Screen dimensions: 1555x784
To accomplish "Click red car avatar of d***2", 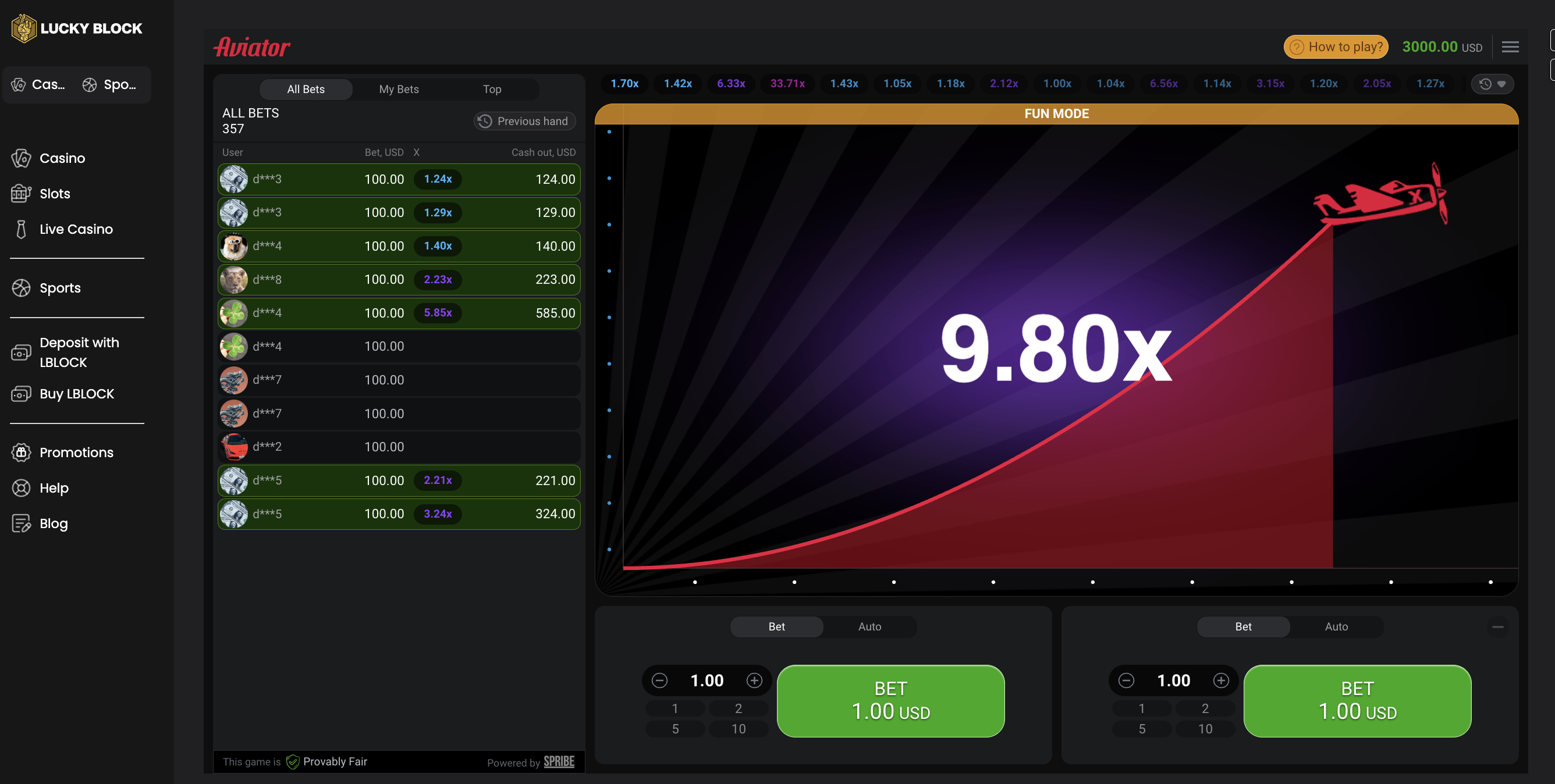I will 233,447.
